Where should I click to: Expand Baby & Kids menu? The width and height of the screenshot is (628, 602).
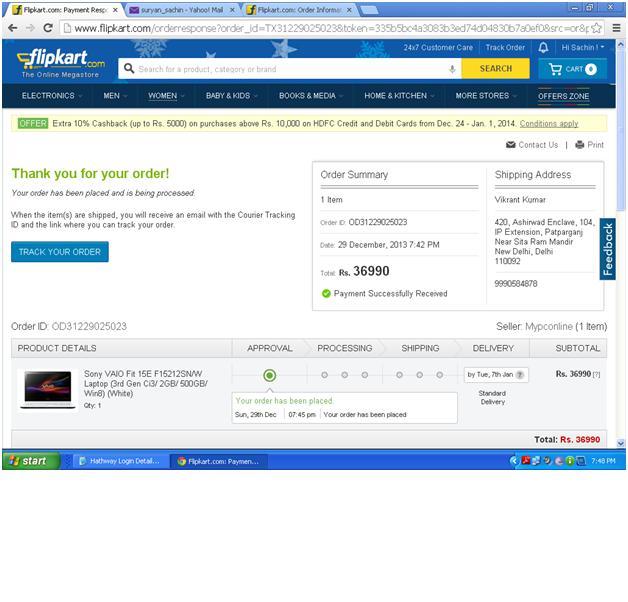[x=231, y=96]
